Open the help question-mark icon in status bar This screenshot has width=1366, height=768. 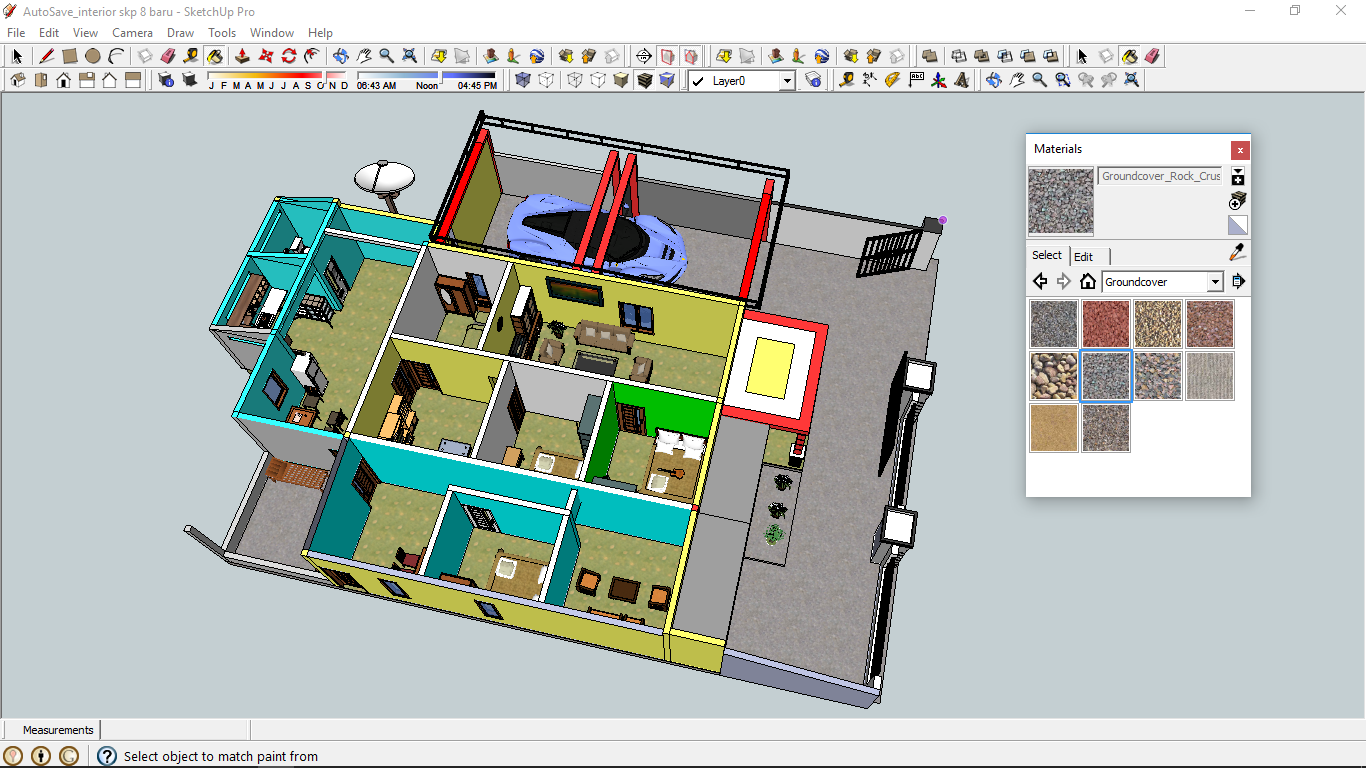click(x=107, y=756)
